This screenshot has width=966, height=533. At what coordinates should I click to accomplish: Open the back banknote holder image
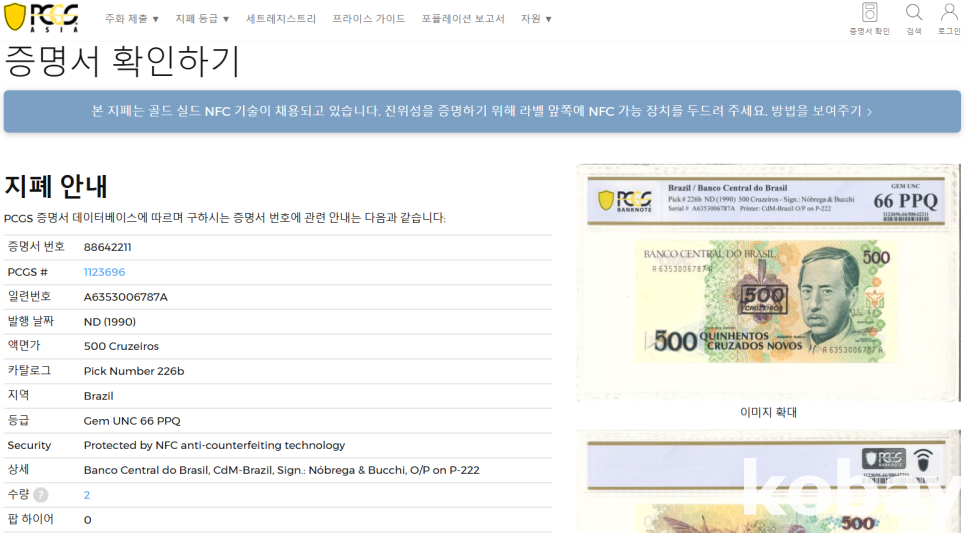click(x=768, y=481)
